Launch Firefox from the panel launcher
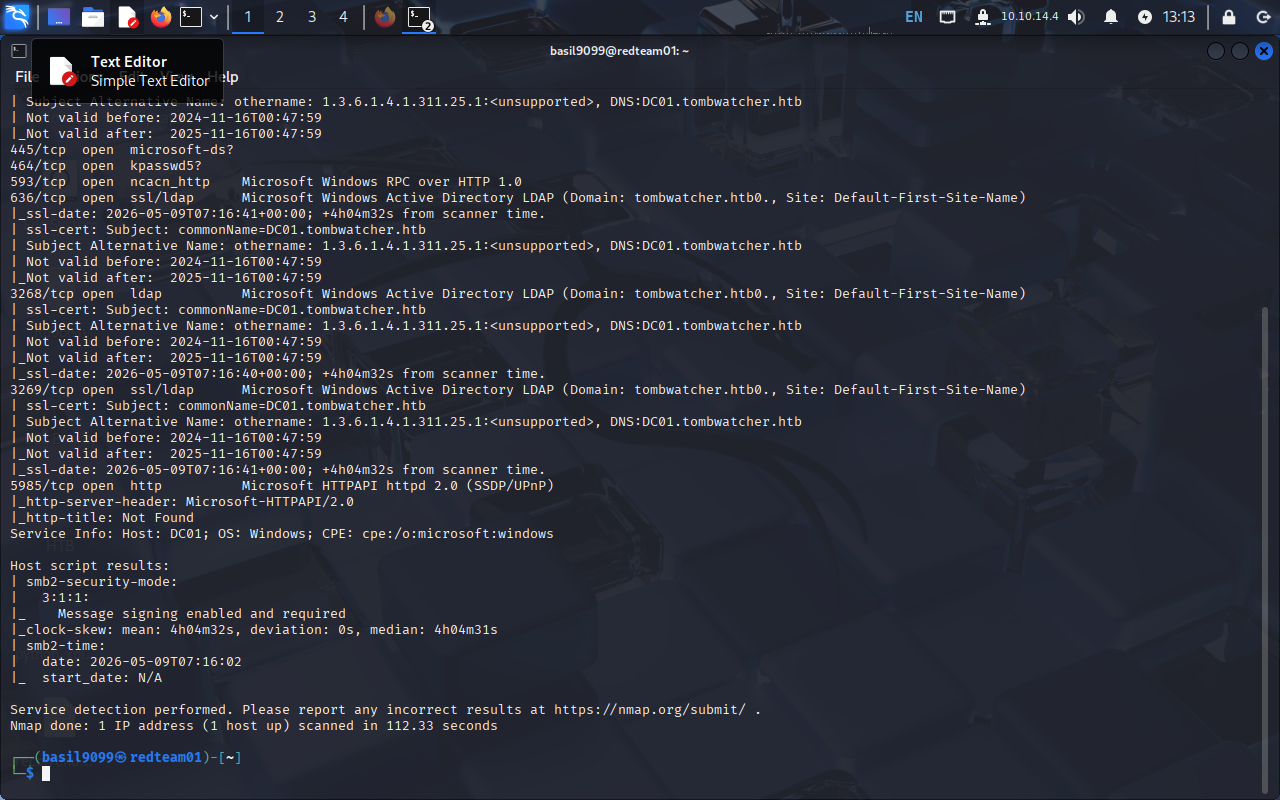 click(161, 17)
